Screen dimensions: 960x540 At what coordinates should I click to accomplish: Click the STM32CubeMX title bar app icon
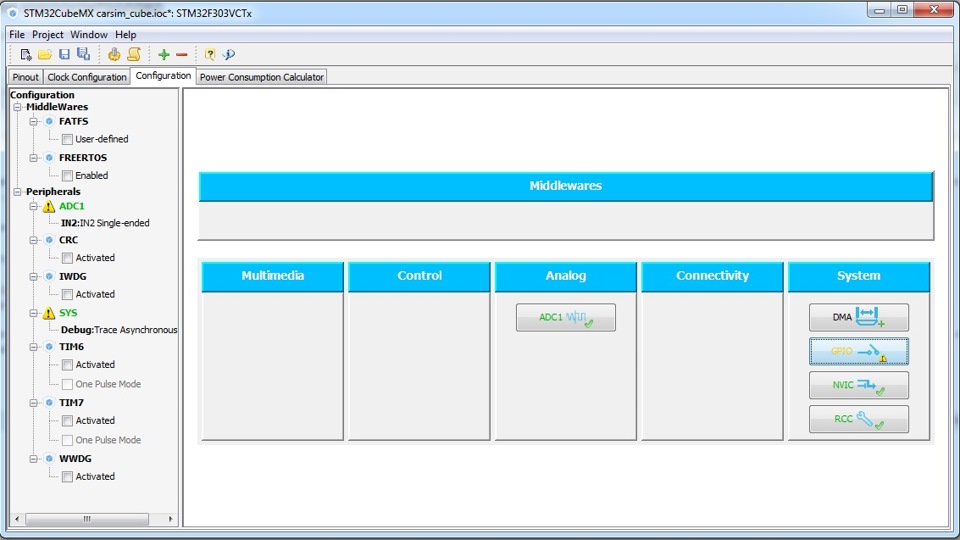coord(12,13)
